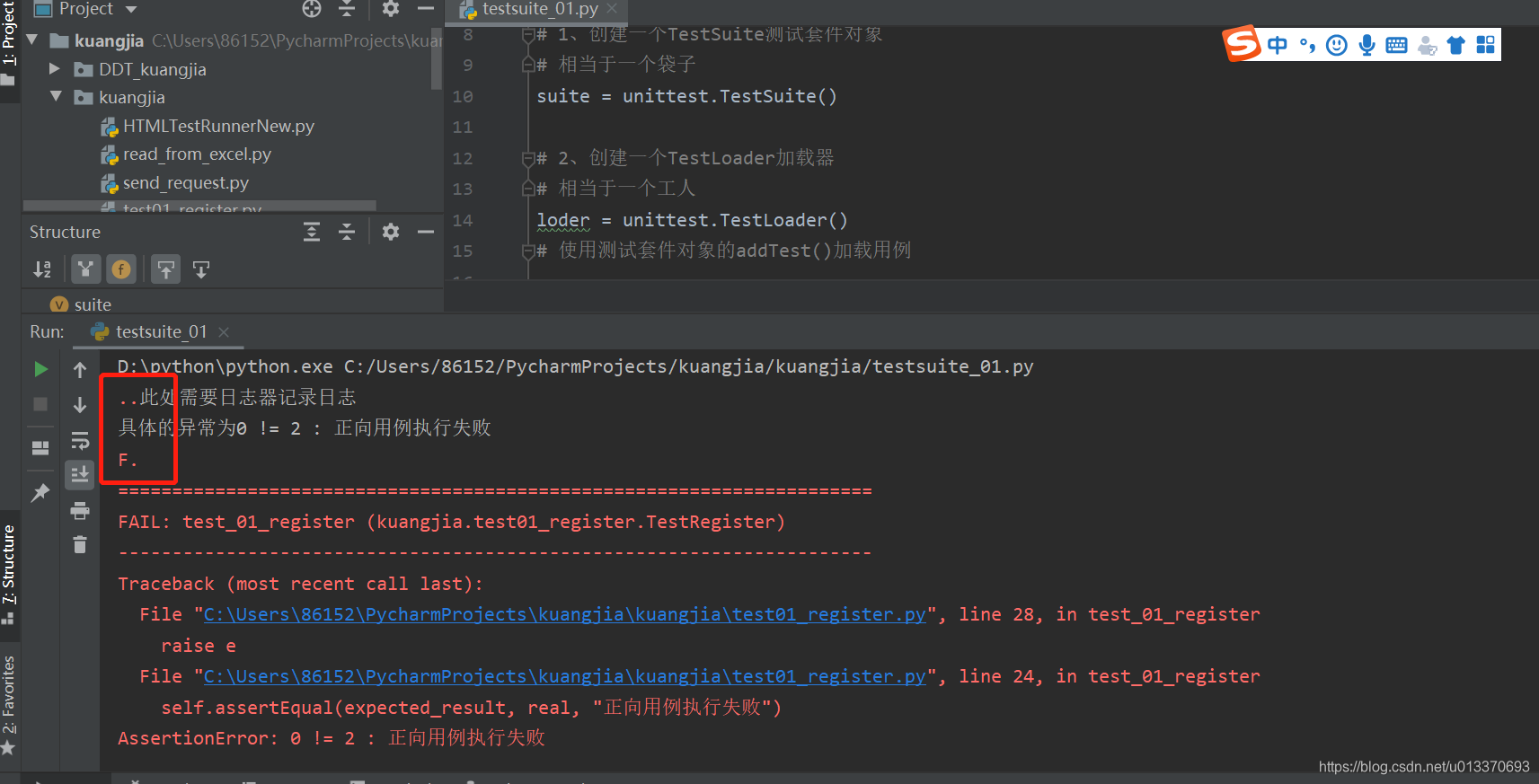1539x784 pixels.
Task: Toggle autoscroll from source in Structure
Action: pos(201,269)
